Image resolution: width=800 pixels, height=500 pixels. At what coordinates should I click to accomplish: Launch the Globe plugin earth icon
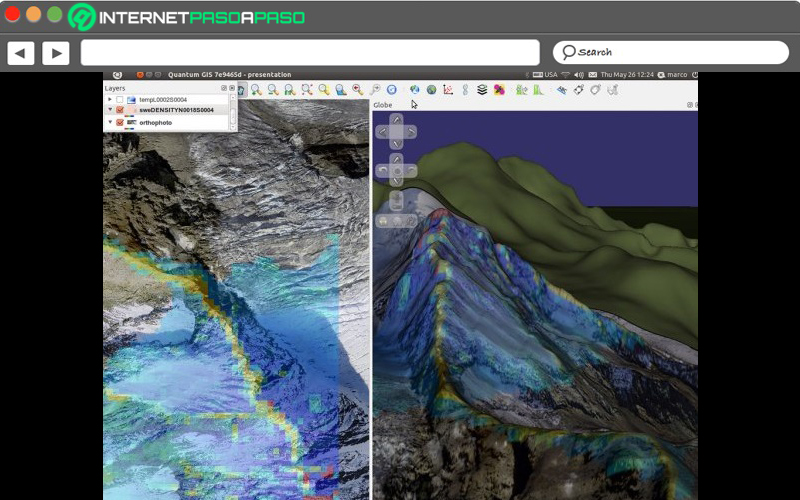tap(414, 90)
